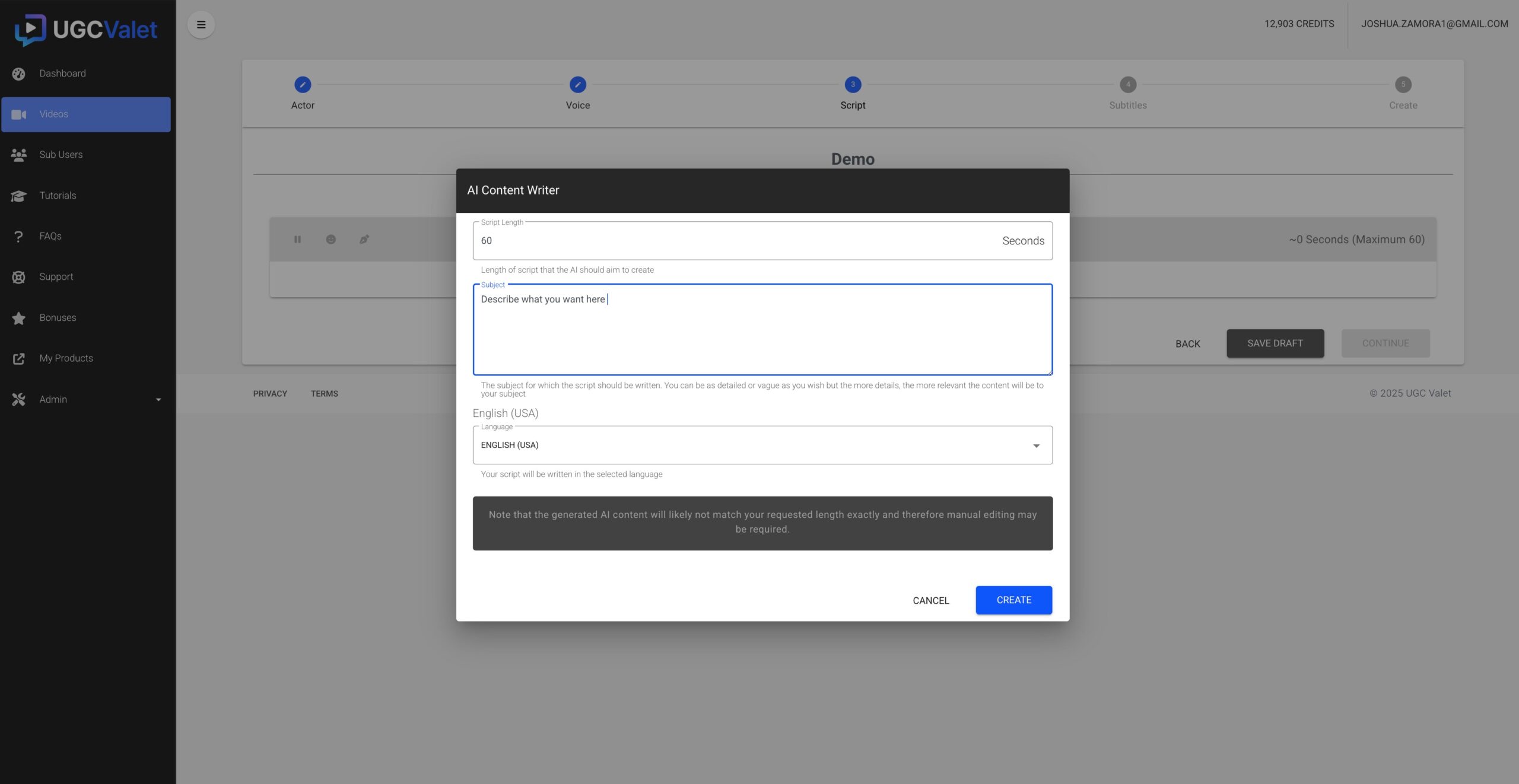This screenshot has height=784, width=1519.
Task: Click the Tutorials graduation cap icon
Action: click(18, 196)
